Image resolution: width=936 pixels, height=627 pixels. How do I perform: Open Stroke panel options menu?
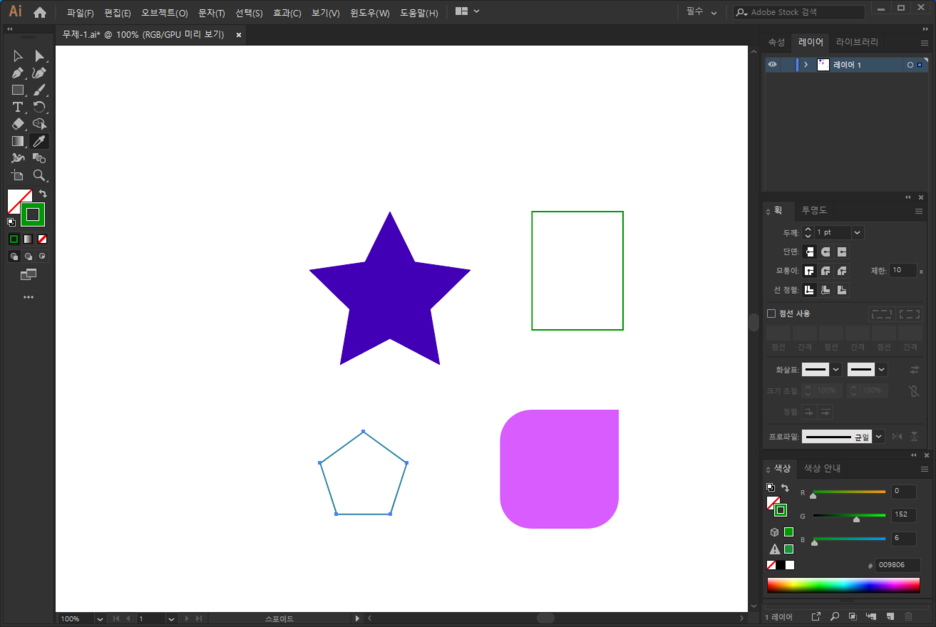[x=919, y=211]
